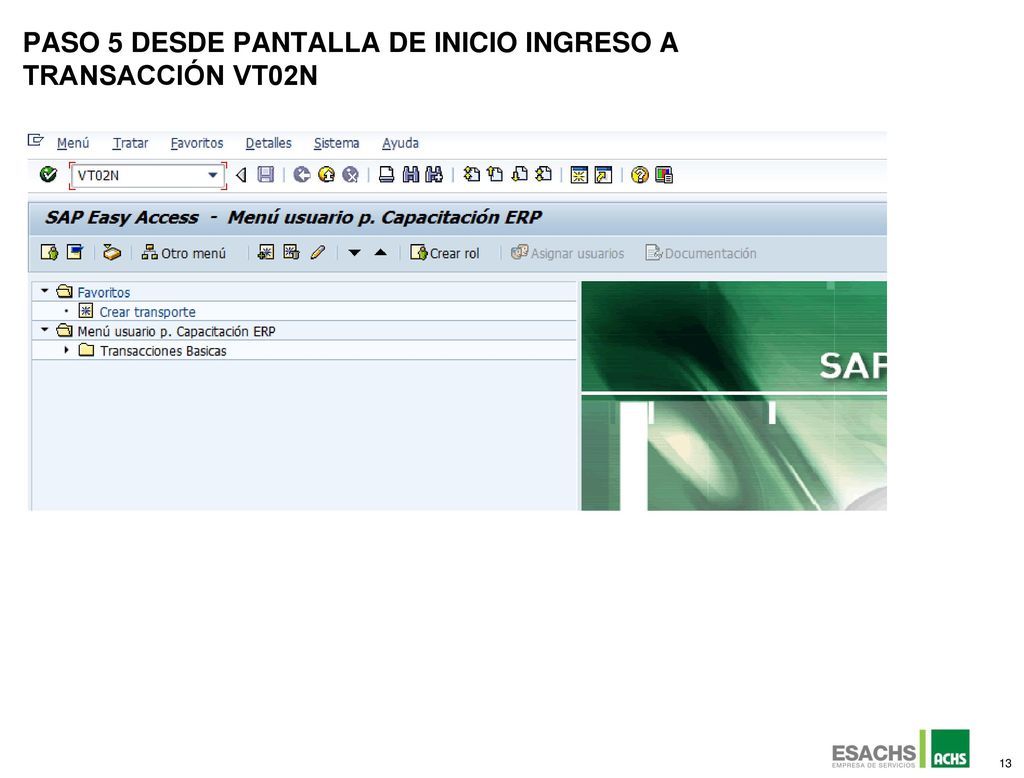Open the Favoritos menu
1024x778 pixels.
point(197,143)
